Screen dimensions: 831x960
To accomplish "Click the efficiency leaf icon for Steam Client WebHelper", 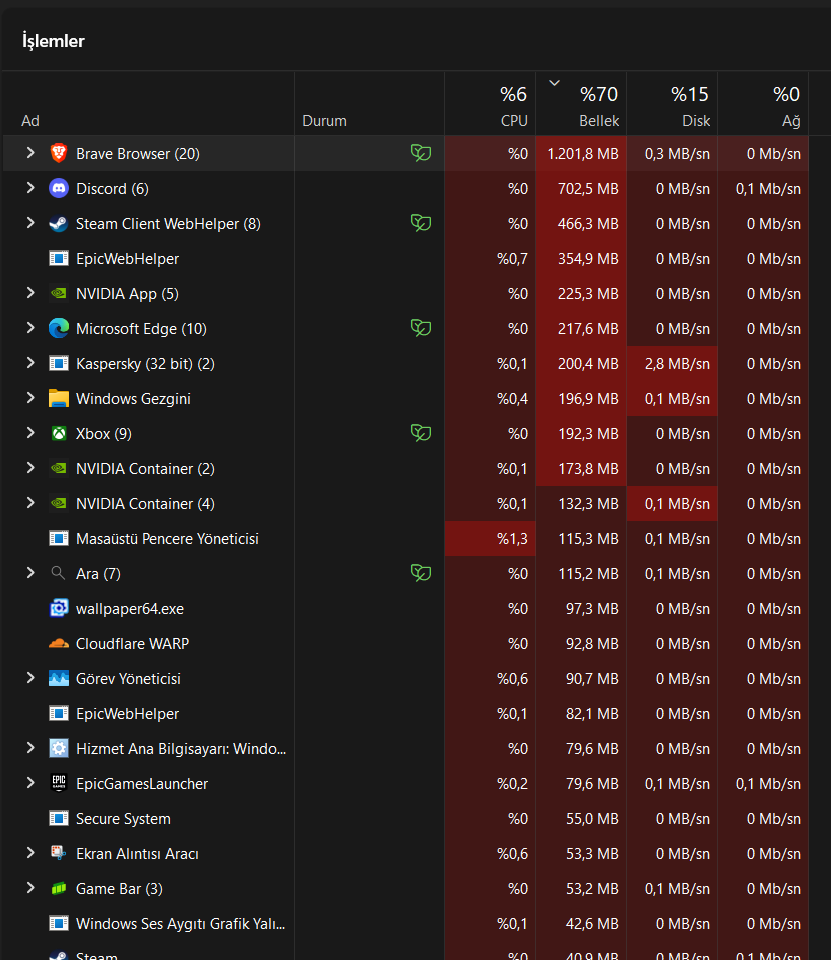I will [421, 222].
